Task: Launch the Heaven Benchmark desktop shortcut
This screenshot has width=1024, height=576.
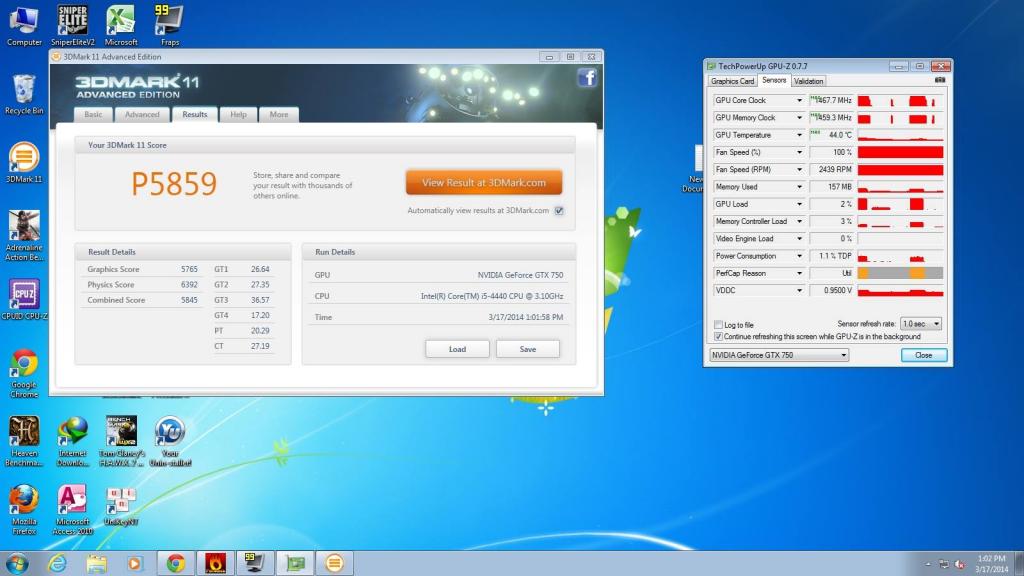Action: pyautogui.click(x=24, y=442)
